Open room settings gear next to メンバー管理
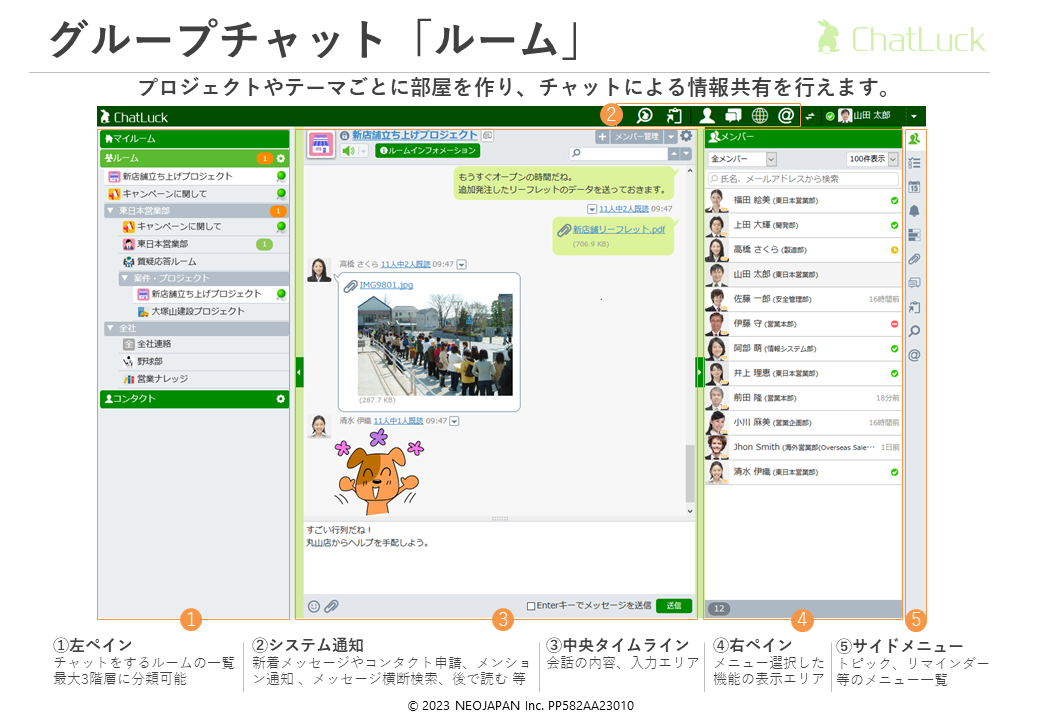Image resolution: width=1040 pixels, height=720 pixels. pyautogui.click(x=686, y=136)
